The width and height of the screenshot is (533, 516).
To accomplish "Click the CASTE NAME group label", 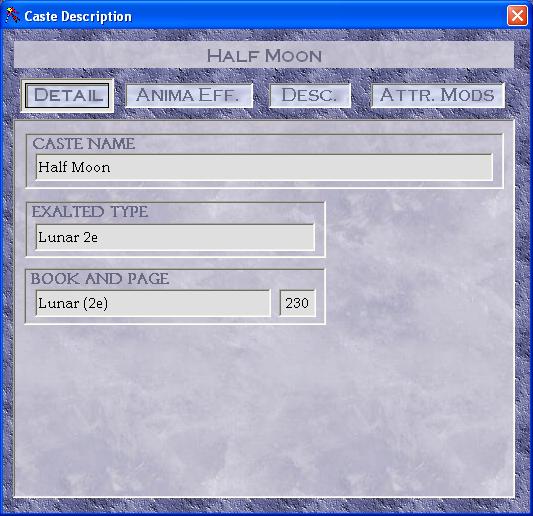I will 84,143.
